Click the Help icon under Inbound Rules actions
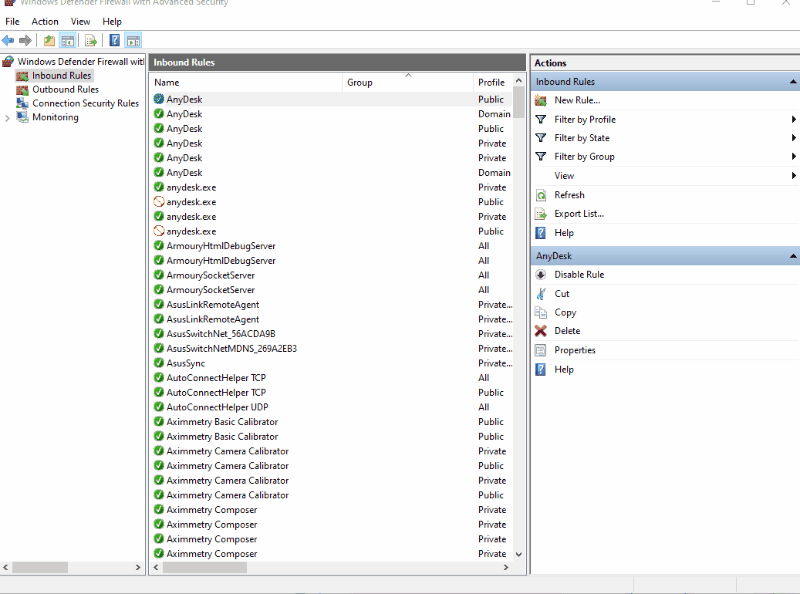 [x=541, y=233]
